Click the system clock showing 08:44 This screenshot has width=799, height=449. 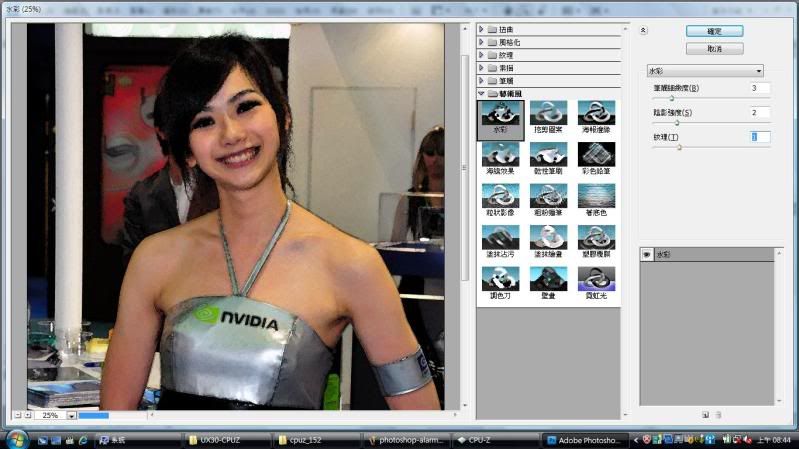774,440
